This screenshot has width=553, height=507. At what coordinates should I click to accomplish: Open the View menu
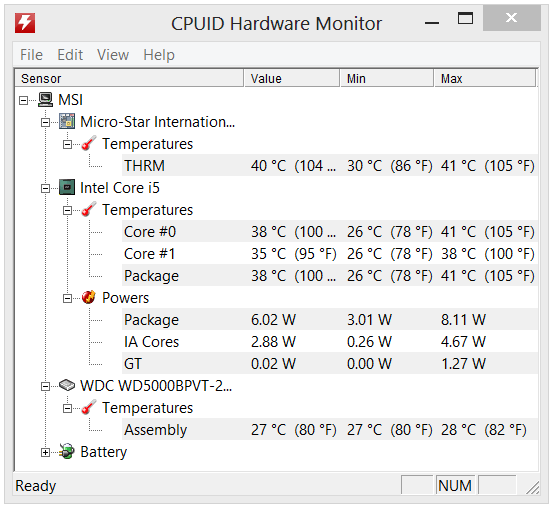113,55
